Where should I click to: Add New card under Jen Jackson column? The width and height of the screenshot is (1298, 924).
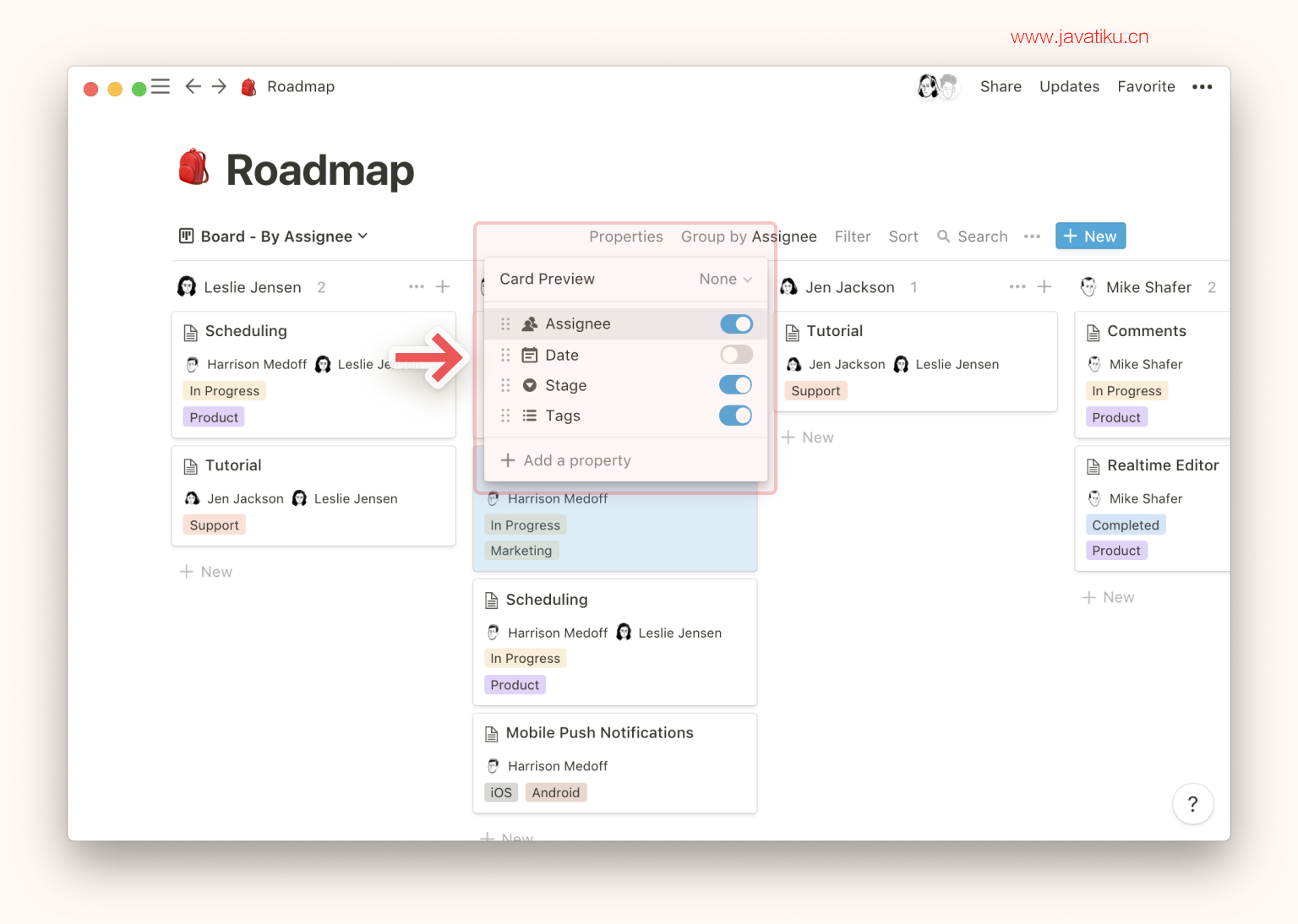tap(808, 438)
